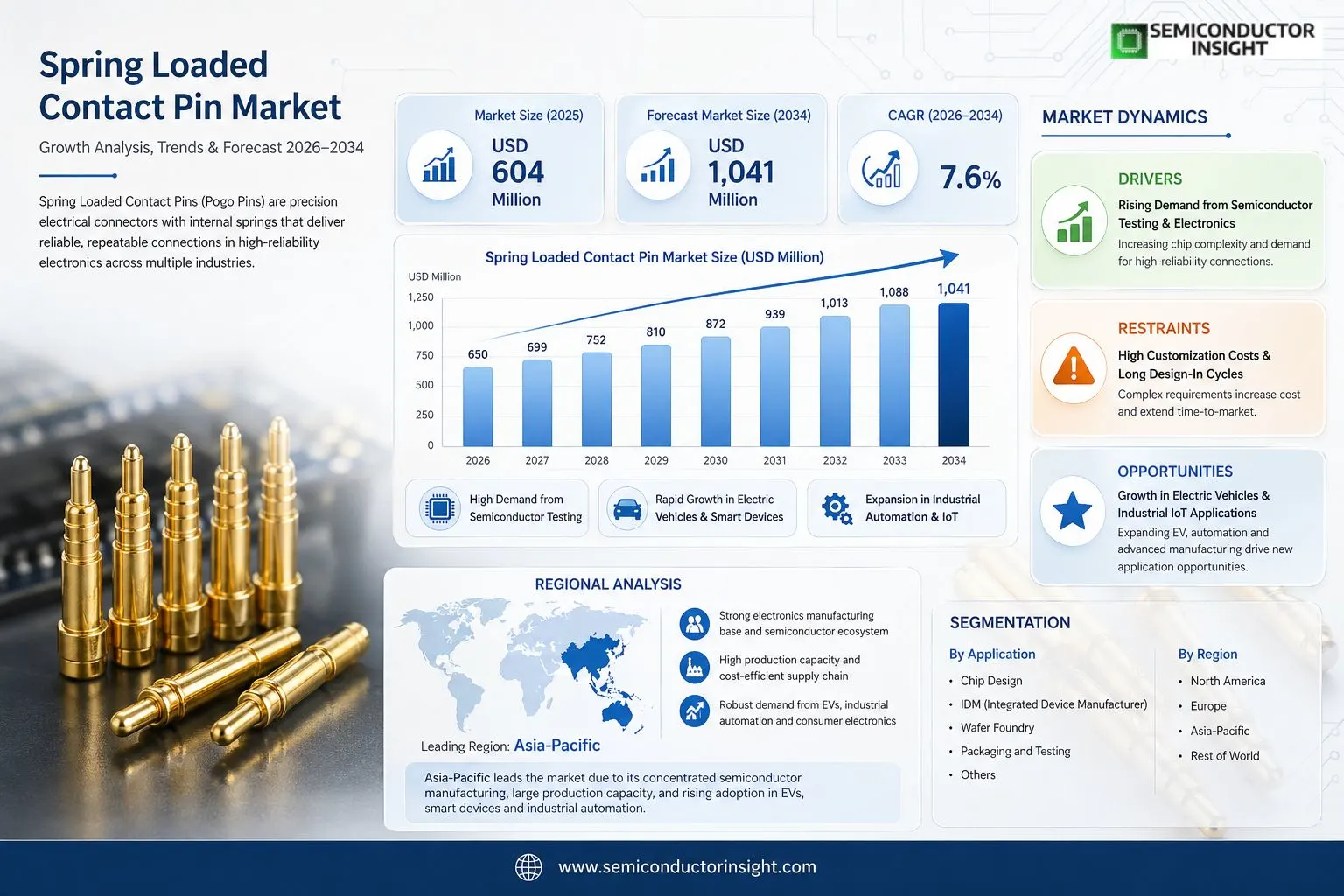The height and width of the screenshot is (896, 1344).
Task: Click the Opportunities blue star icon
Action: tap(1073, 511)
